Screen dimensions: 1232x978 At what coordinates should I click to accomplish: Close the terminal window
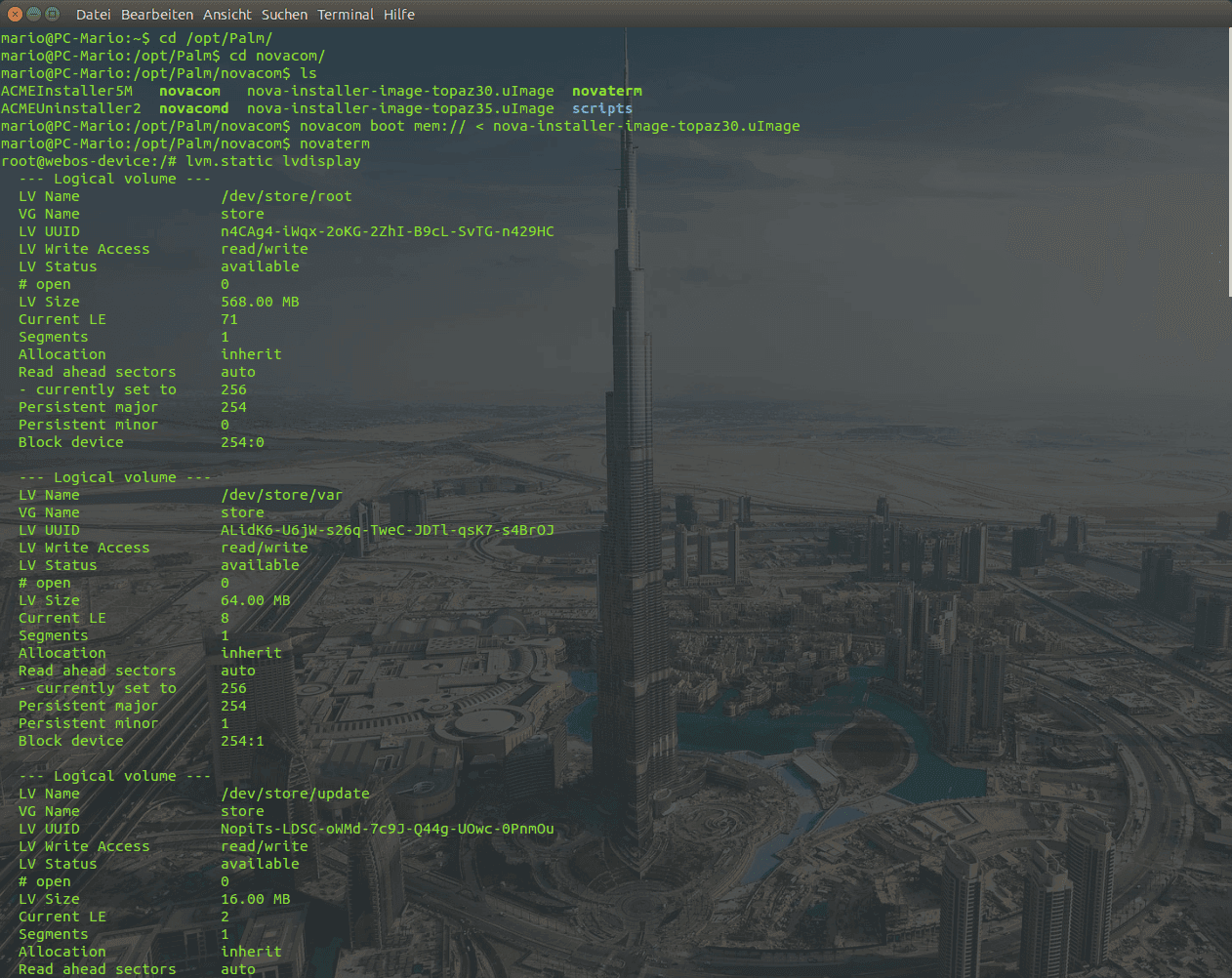[15, 14]
